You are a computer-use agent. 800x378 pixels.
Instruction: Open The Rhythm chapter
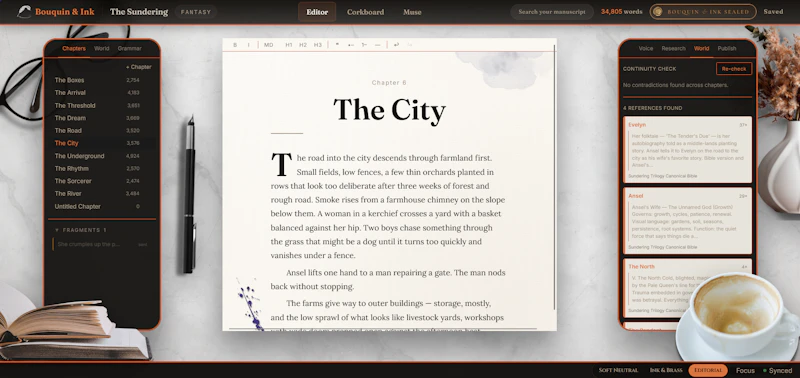tap(97, 168)
